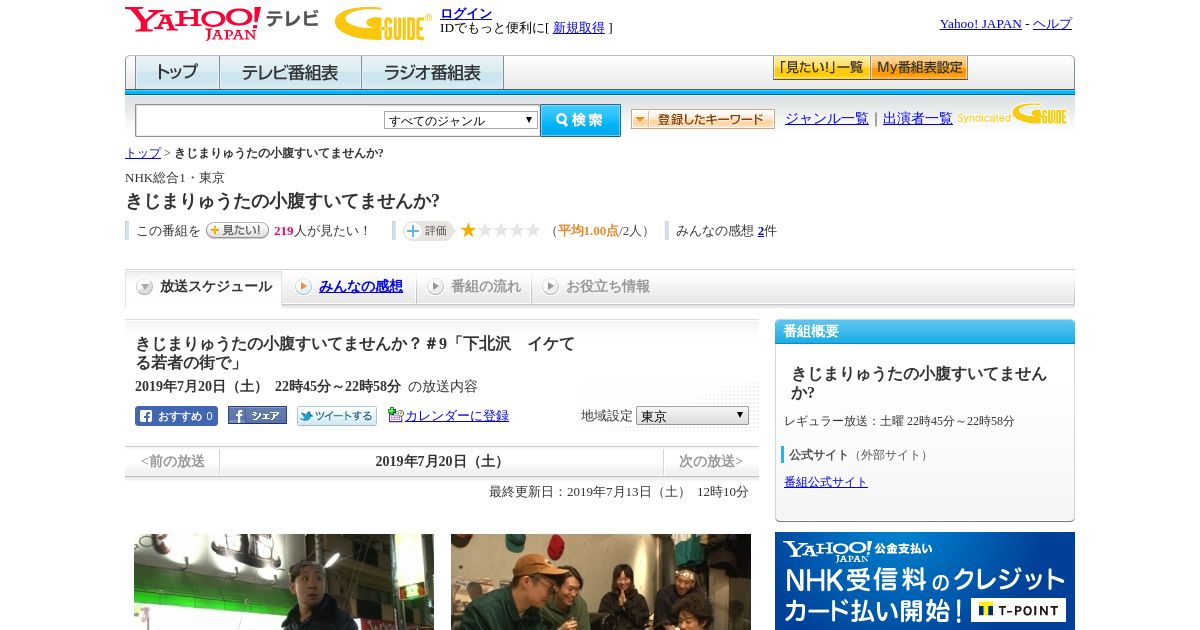The image size is (1200, 630).
Task: Click the NHK受信料 credit card banner
Action: point(925,581)
